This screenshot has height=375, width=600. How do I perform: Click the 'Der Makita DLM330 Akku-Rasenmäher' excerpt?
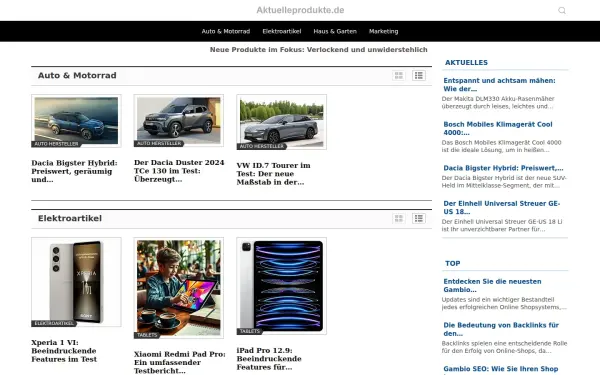point(498,103)
